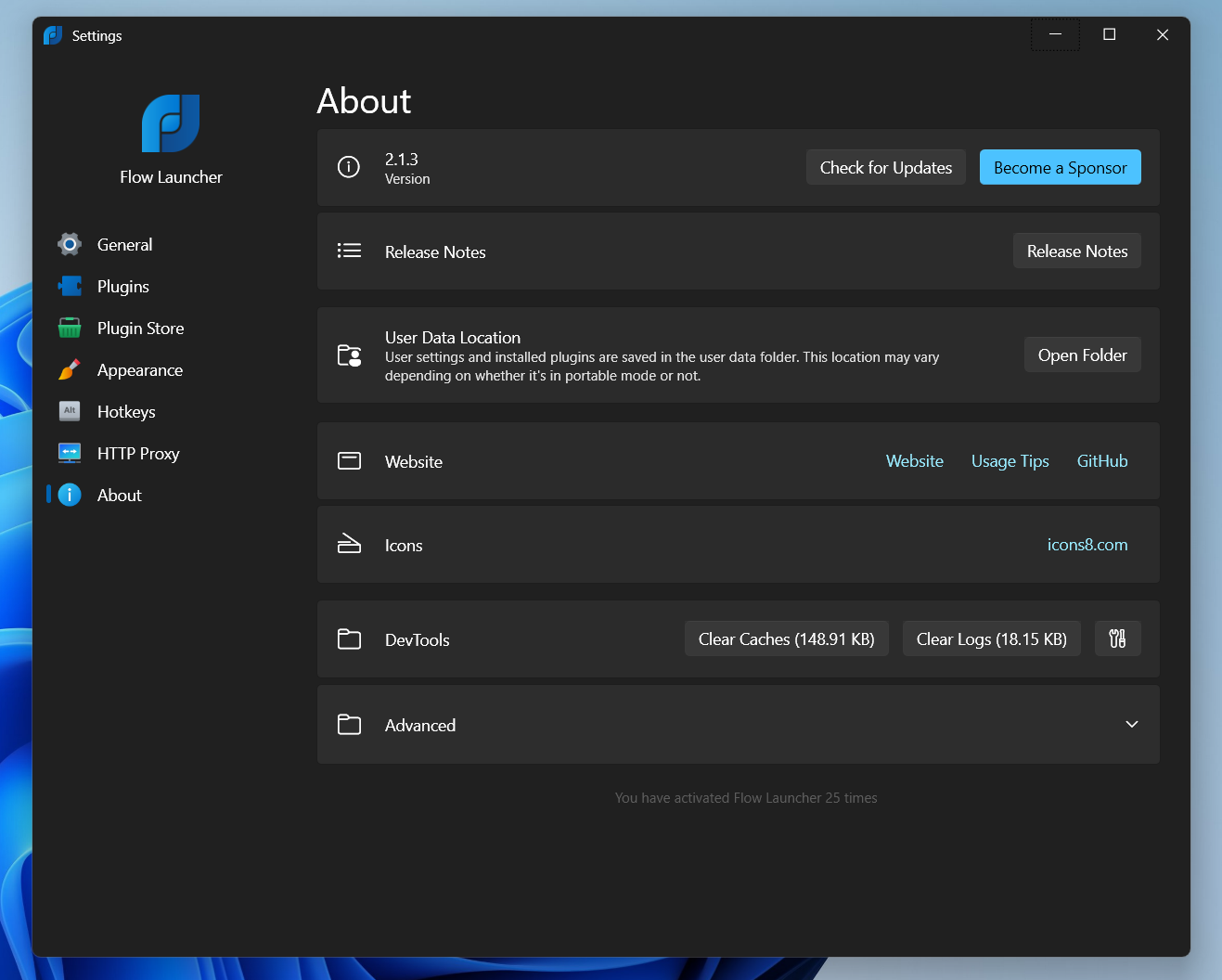1222x980 pixels.
Task: Click the DevTools row folder icon
Action: coord(349,638)
